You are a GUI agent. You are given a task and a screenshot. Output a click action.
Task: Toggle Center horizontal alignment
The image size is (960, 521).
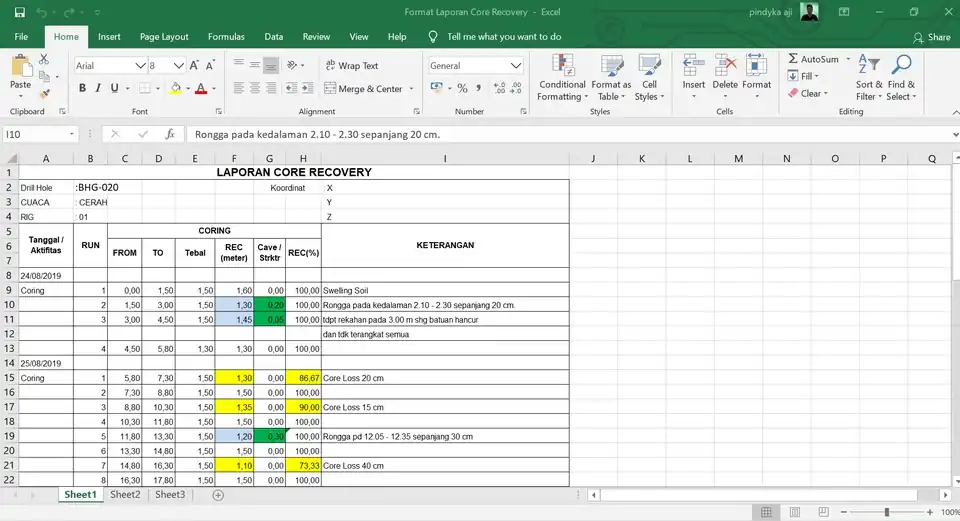pyautogui.click(x=255, y=88)
